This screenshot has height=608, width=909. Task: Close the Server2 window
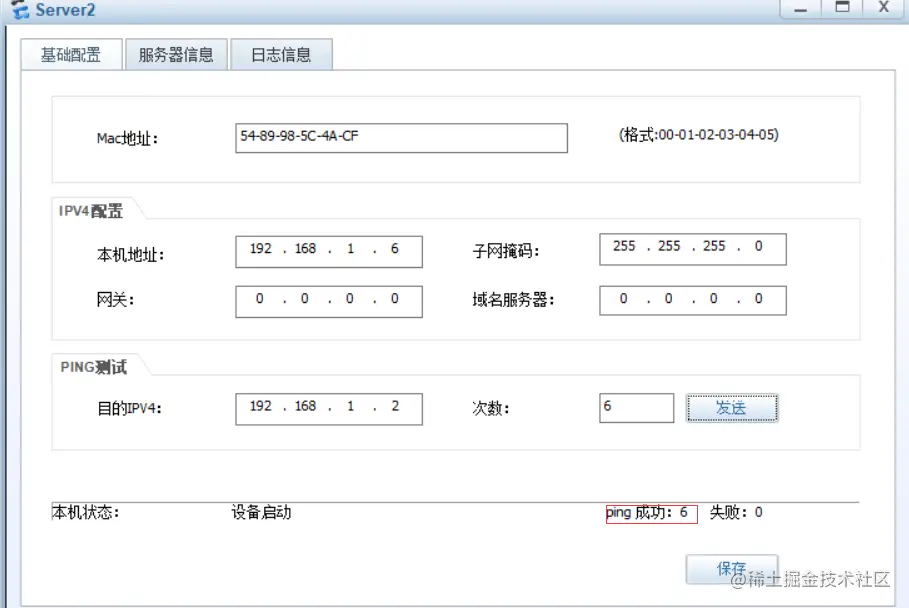click(884, 8)
